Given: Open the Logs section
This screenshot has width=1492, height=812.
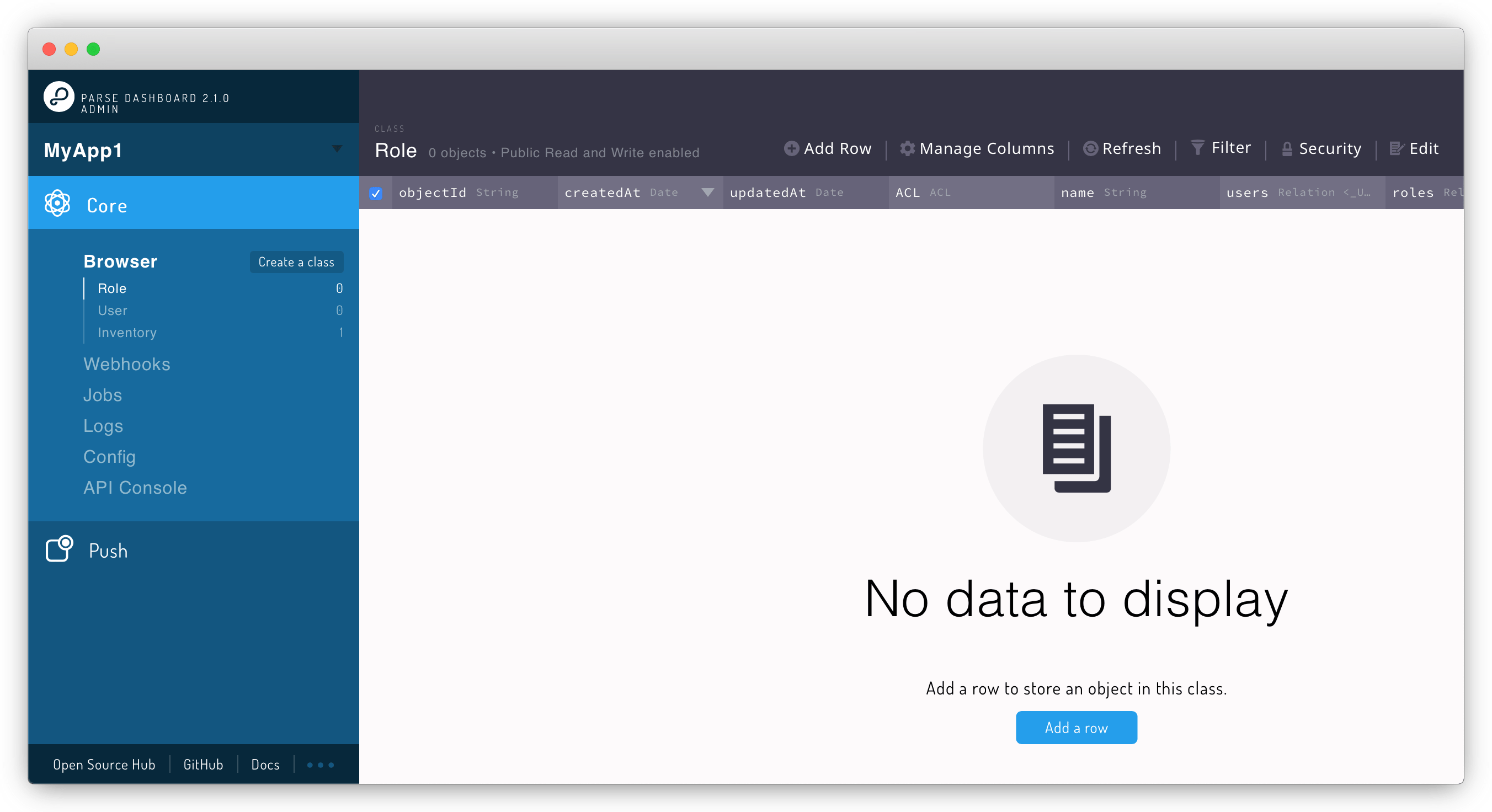Looking at the screenshot, I should pos(103,426).
